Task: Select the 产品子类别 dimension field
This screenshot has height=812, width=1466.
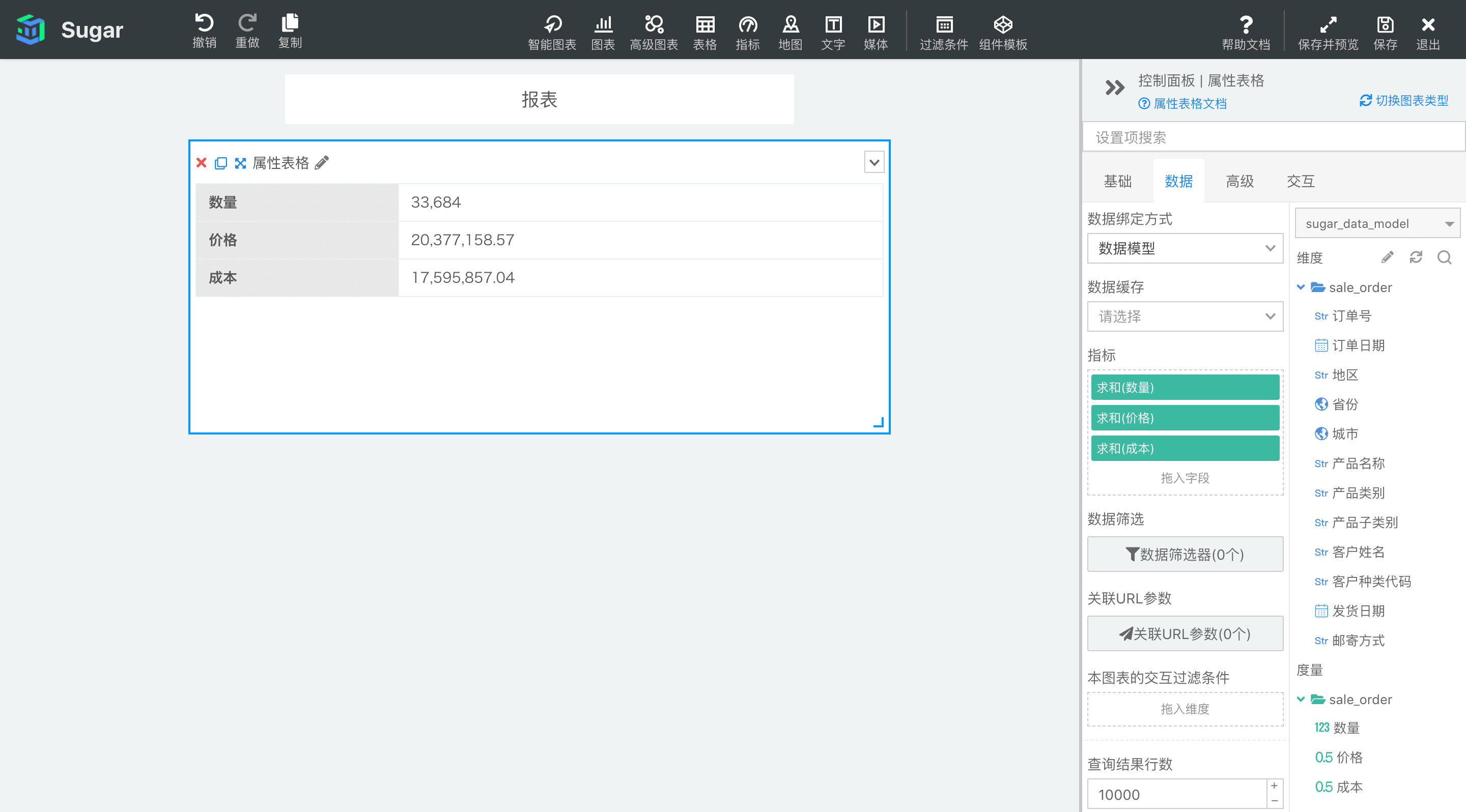Action: [1356, 523]
